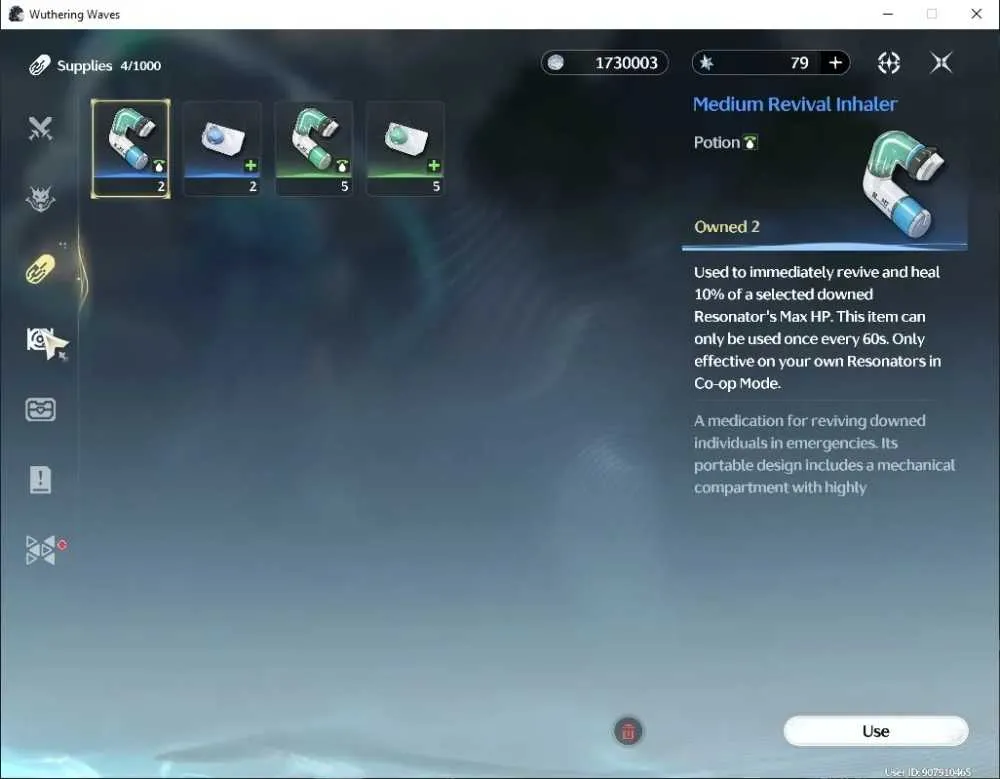Image resolution: width=1000 pixels, height=779 pixels.
Task: Click the "Used to immediately revive" description
Action: tap(818, 327)
